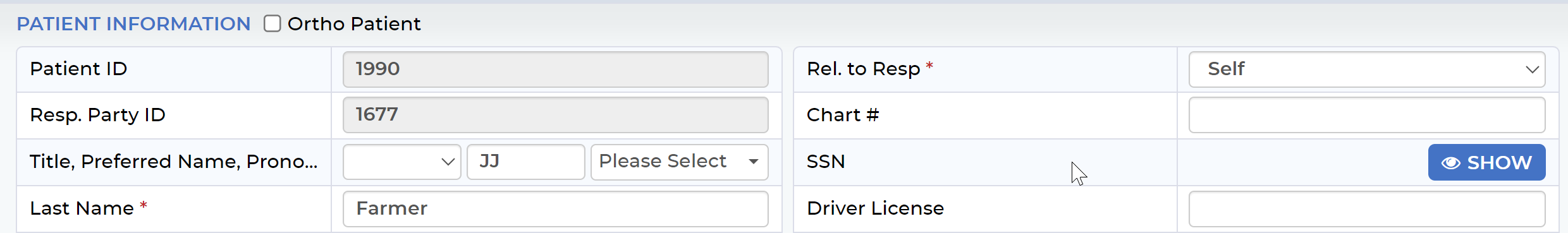
Task: Reveal SSN with the SHOW button
Action: (1486, 162)
